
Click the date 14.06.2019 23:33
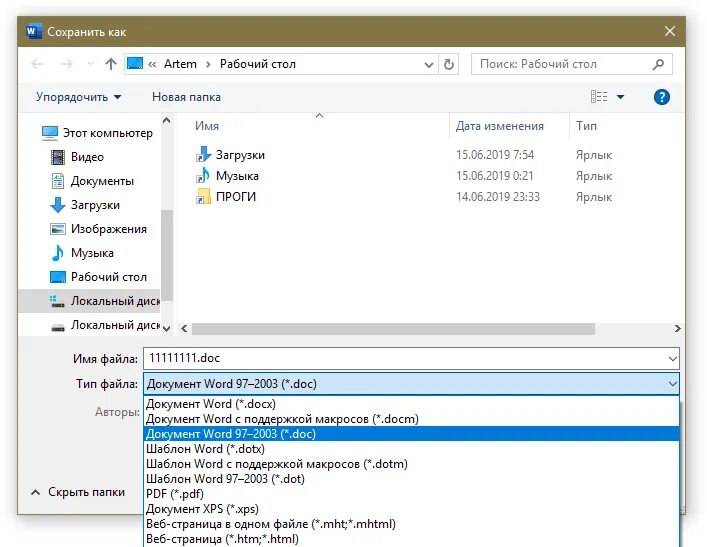[498, 197]
